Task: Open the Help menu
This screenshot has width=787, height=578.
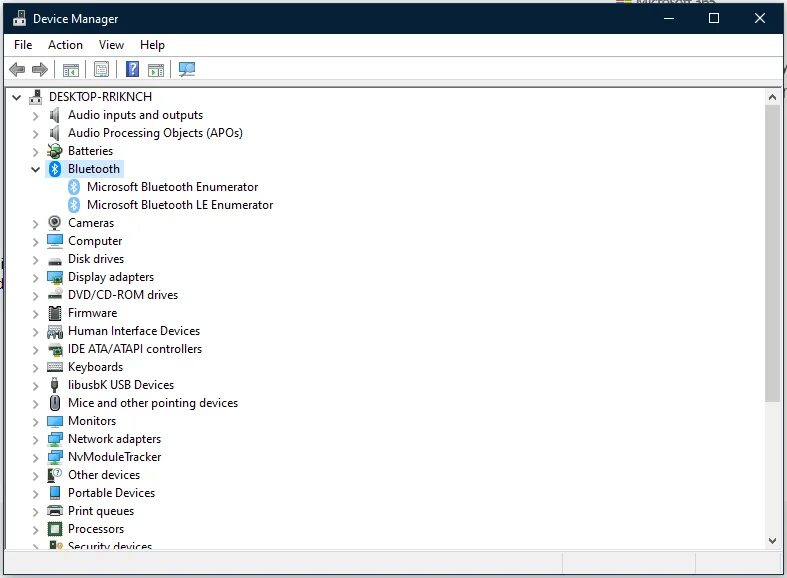Action: [152, 45]
